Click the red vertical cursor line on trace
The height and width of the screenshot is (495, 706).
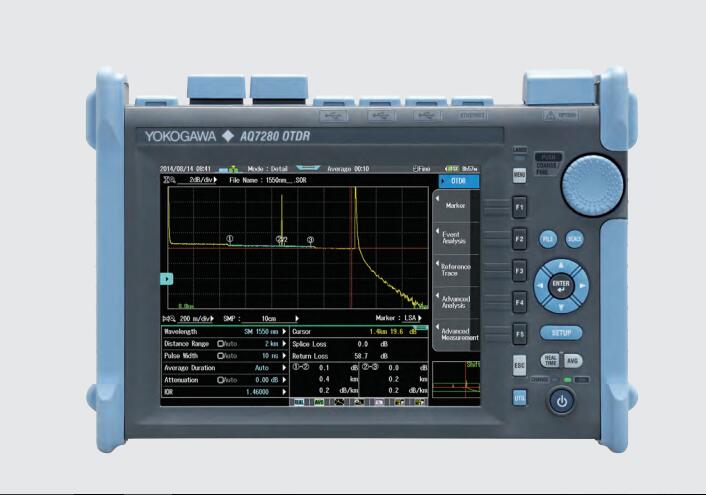tap(351, 248)
